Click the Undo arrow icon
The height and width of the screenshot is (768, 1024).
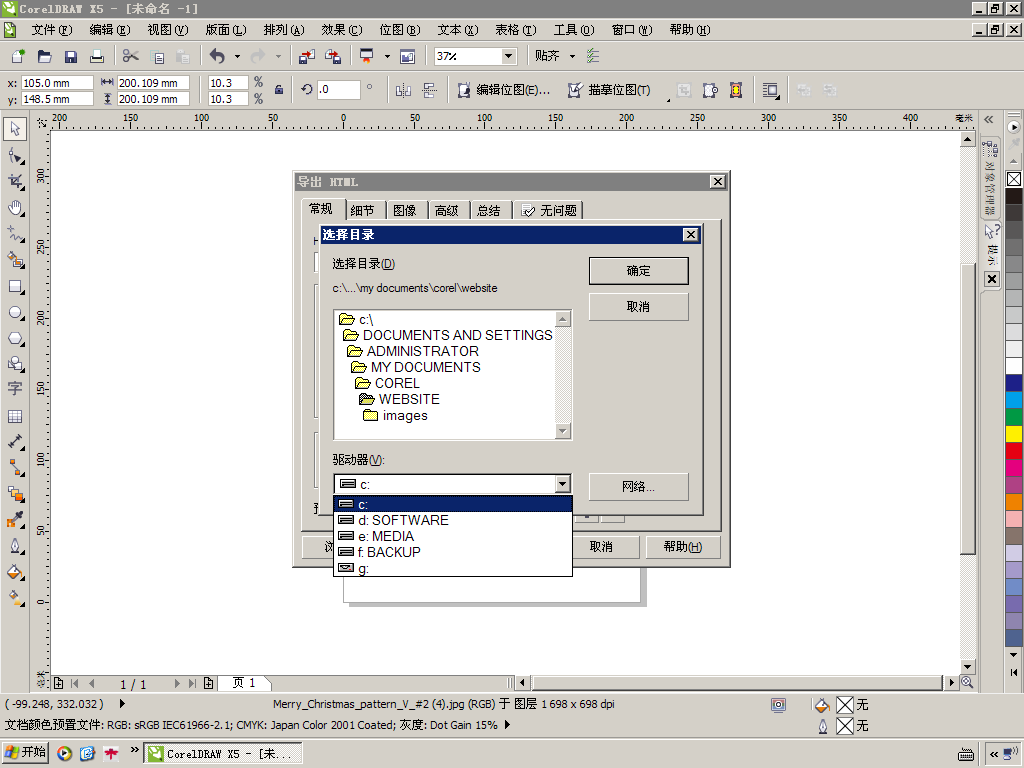[x=217, y=56]
